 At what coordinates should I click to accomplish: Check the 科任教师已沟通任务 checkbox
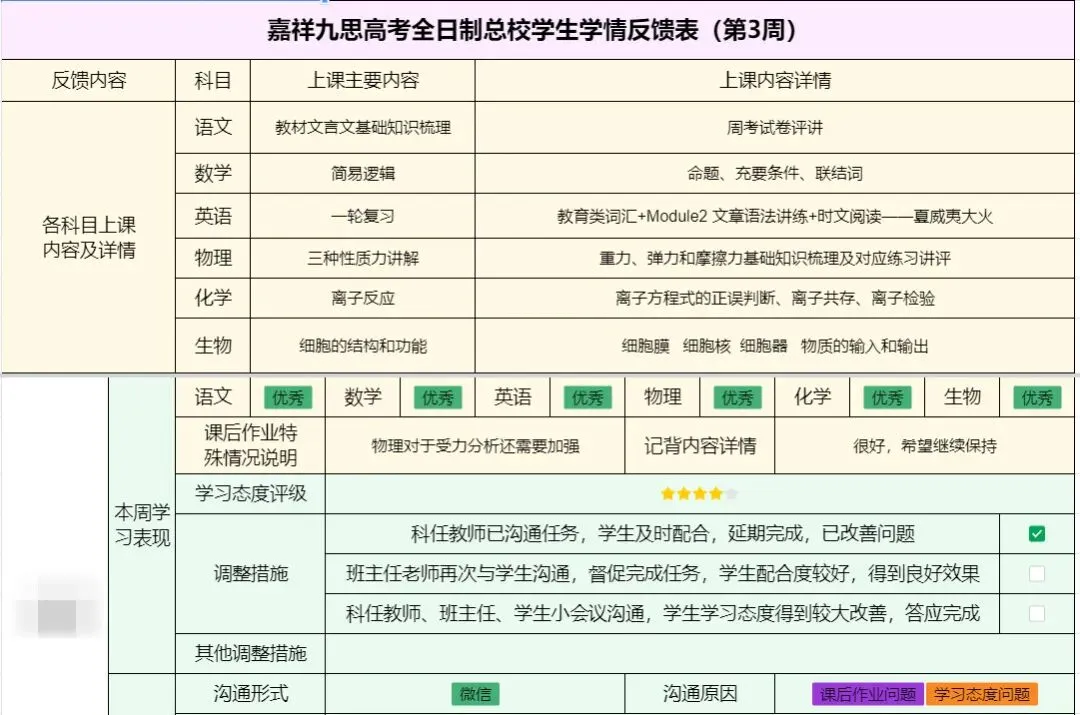(x=1036, y=534)
